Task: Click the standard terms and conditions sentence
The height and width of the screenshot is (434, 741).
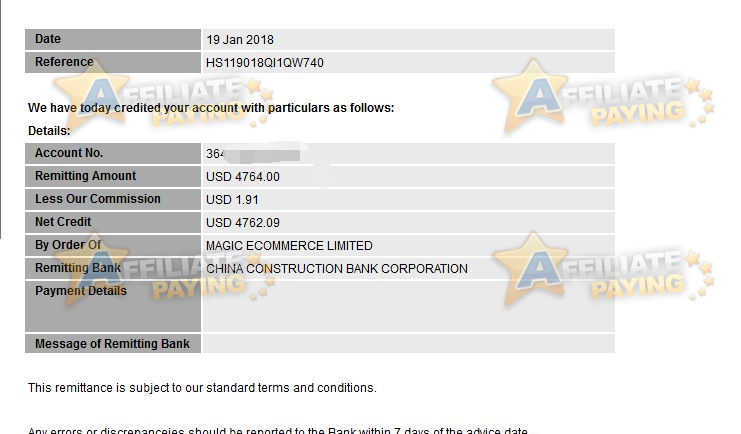Action: (x=202, y=388)
